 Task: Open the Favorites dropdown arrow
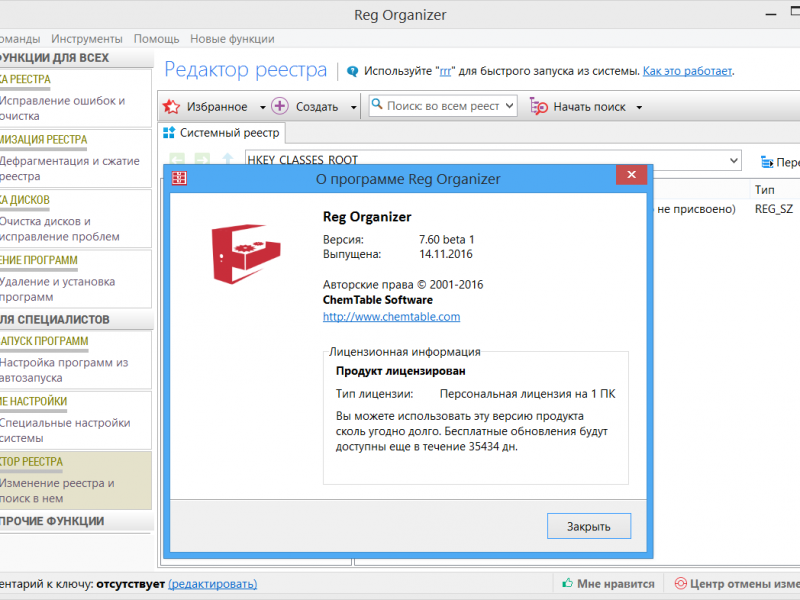(263, 107)
